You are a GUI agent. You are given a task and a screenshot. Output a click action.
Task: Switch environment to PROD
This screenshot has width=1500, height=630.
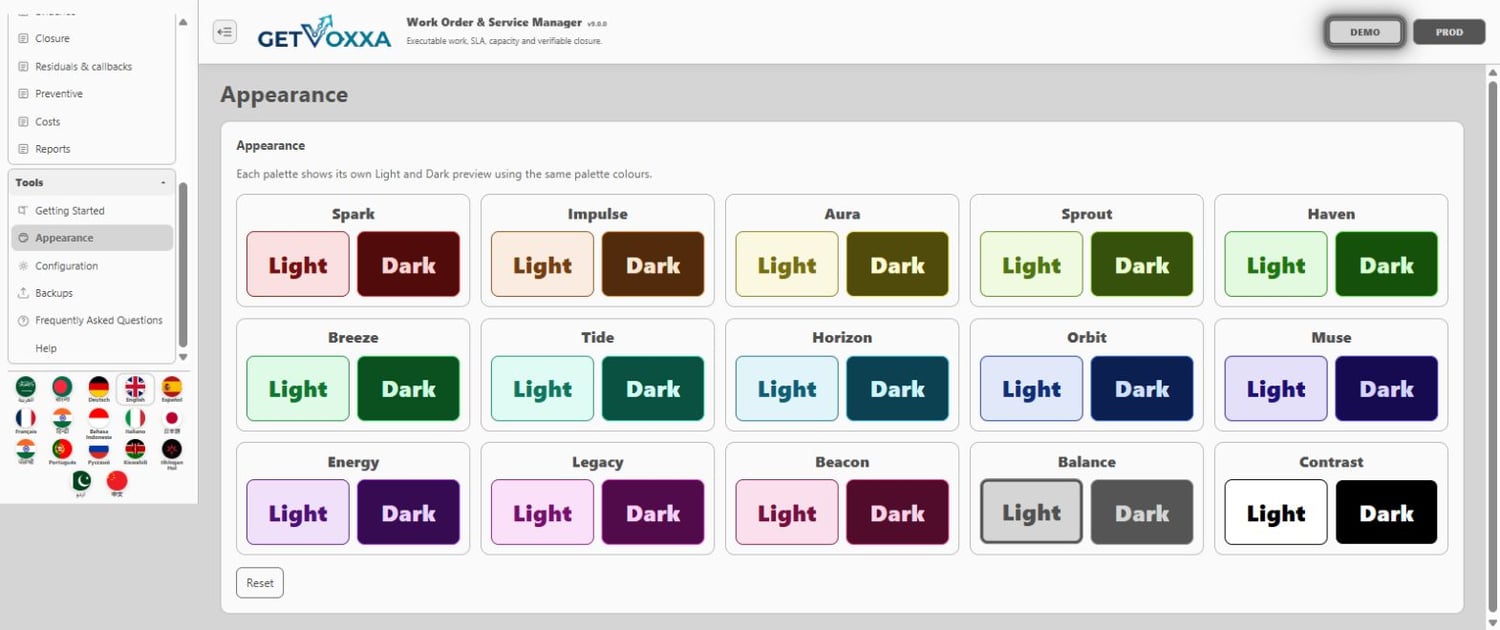click(x=1449, y=32)
